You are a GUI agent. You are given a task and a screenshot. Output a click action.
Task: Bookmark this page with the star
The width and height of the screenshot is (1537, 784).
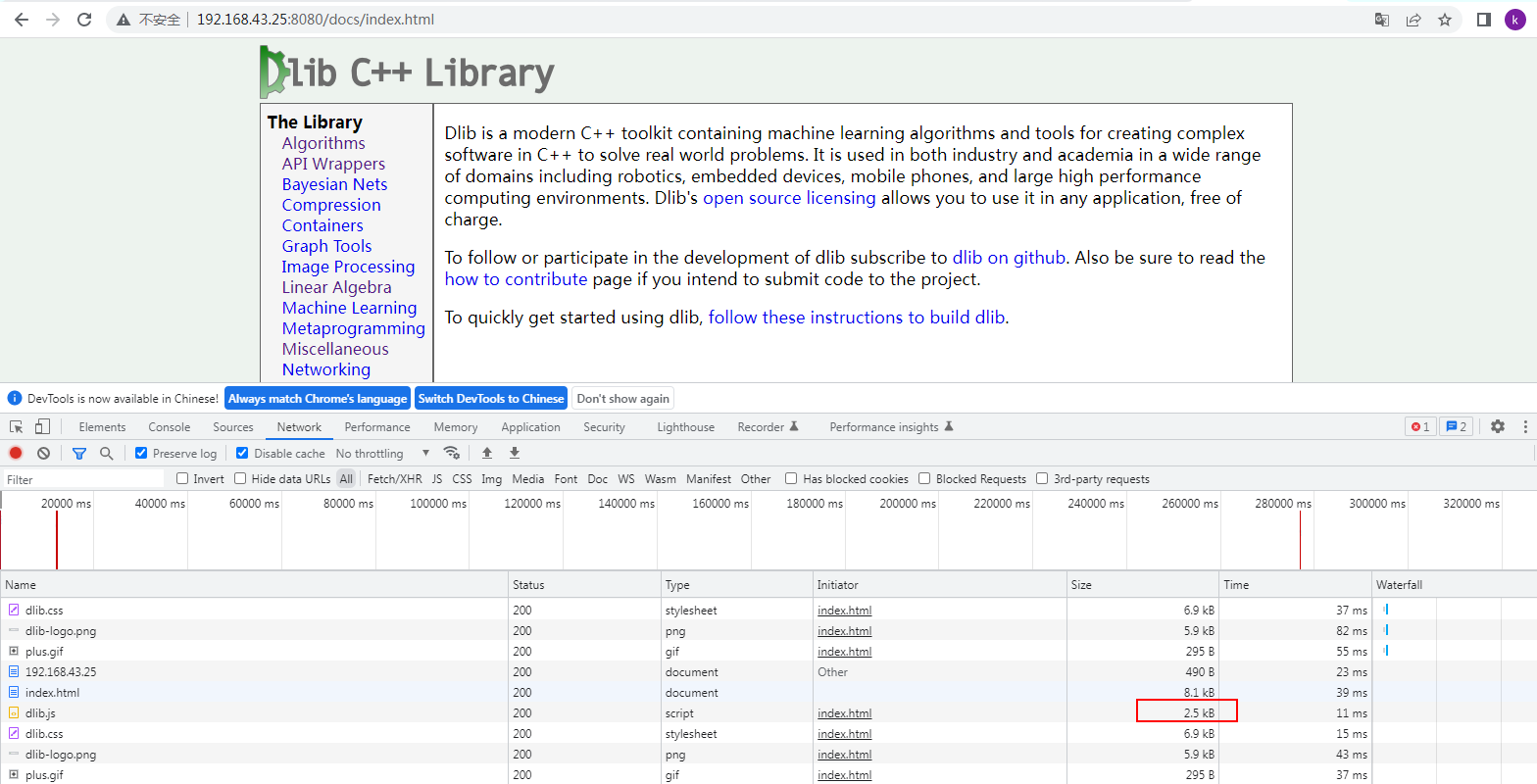(1445, 20)
